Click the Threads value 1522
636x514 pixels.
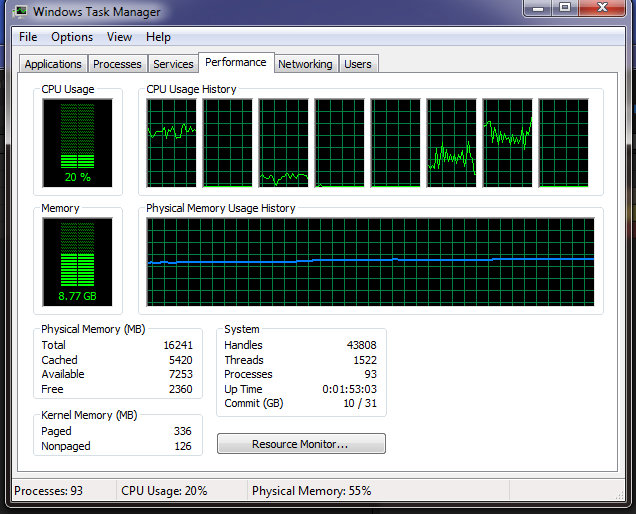point(365,360)
